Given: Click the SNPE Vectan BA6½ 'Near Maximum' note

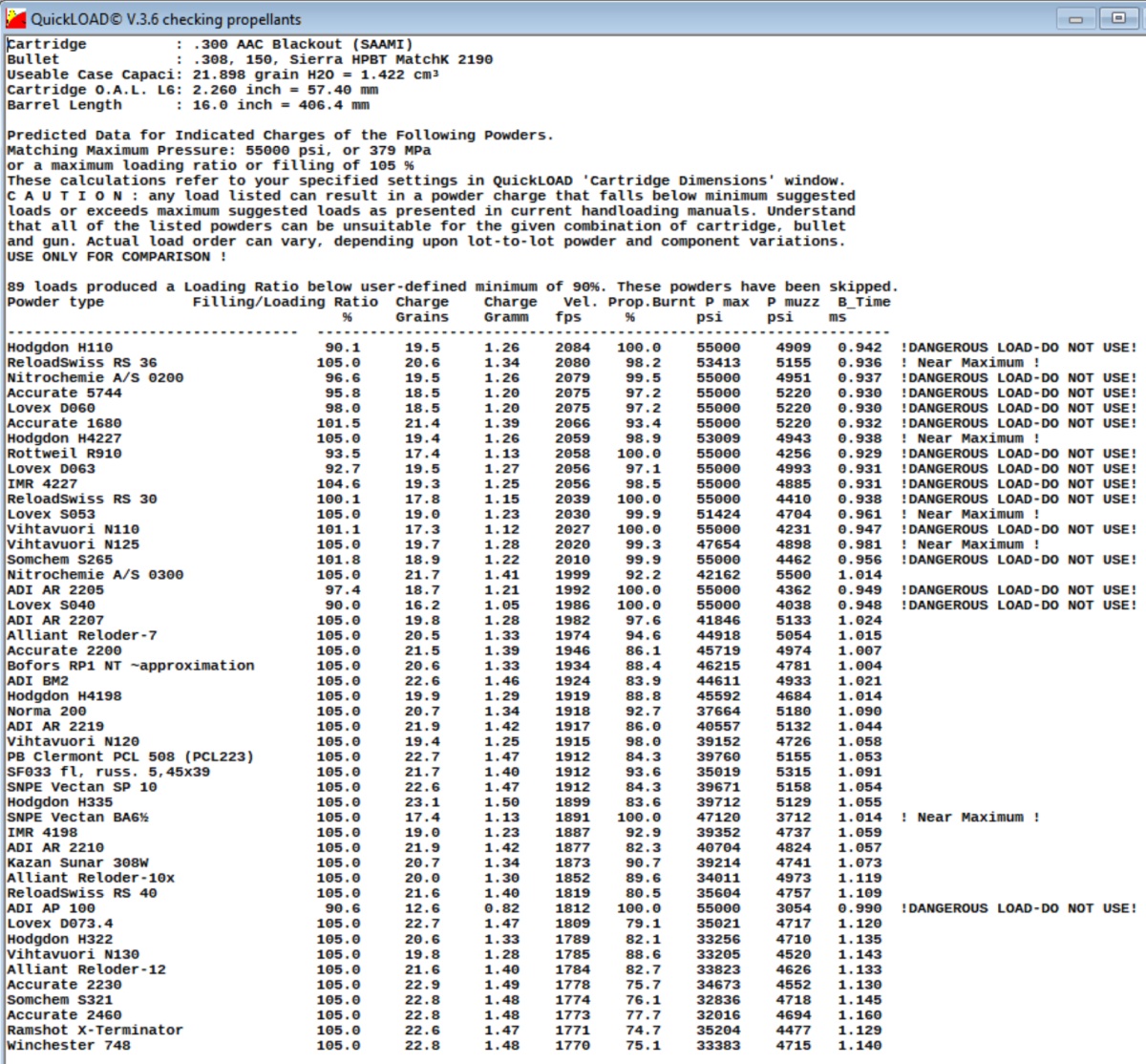Looking at the screenshot, I should 970,818.
